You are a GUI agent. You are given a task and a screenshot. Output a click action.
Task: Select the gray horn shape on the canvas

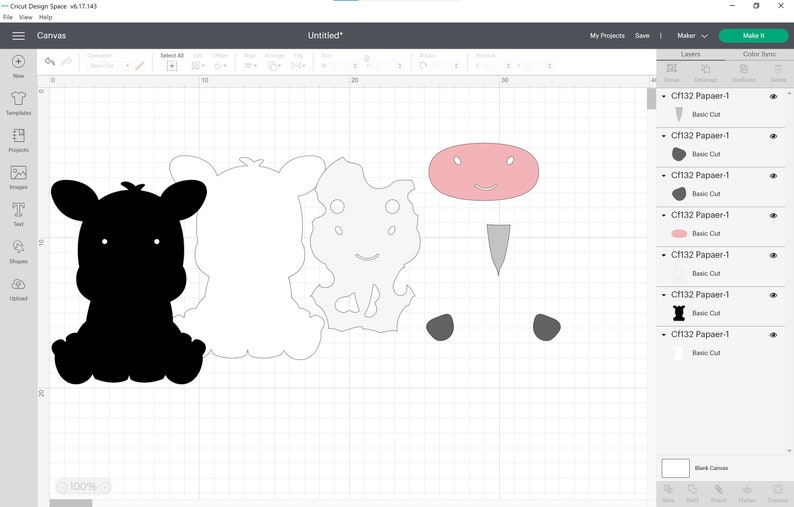point(499,249)
